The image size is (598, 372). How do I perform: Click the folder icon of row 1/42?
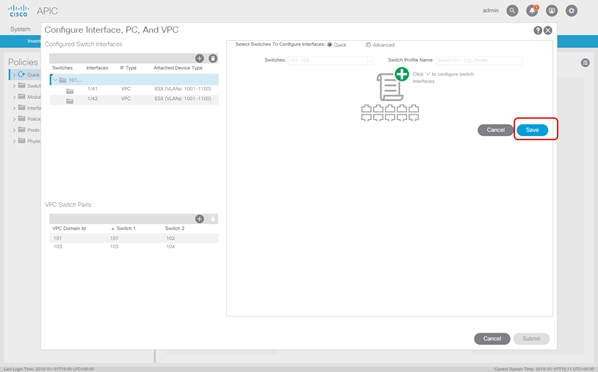[x=69, y=101]
